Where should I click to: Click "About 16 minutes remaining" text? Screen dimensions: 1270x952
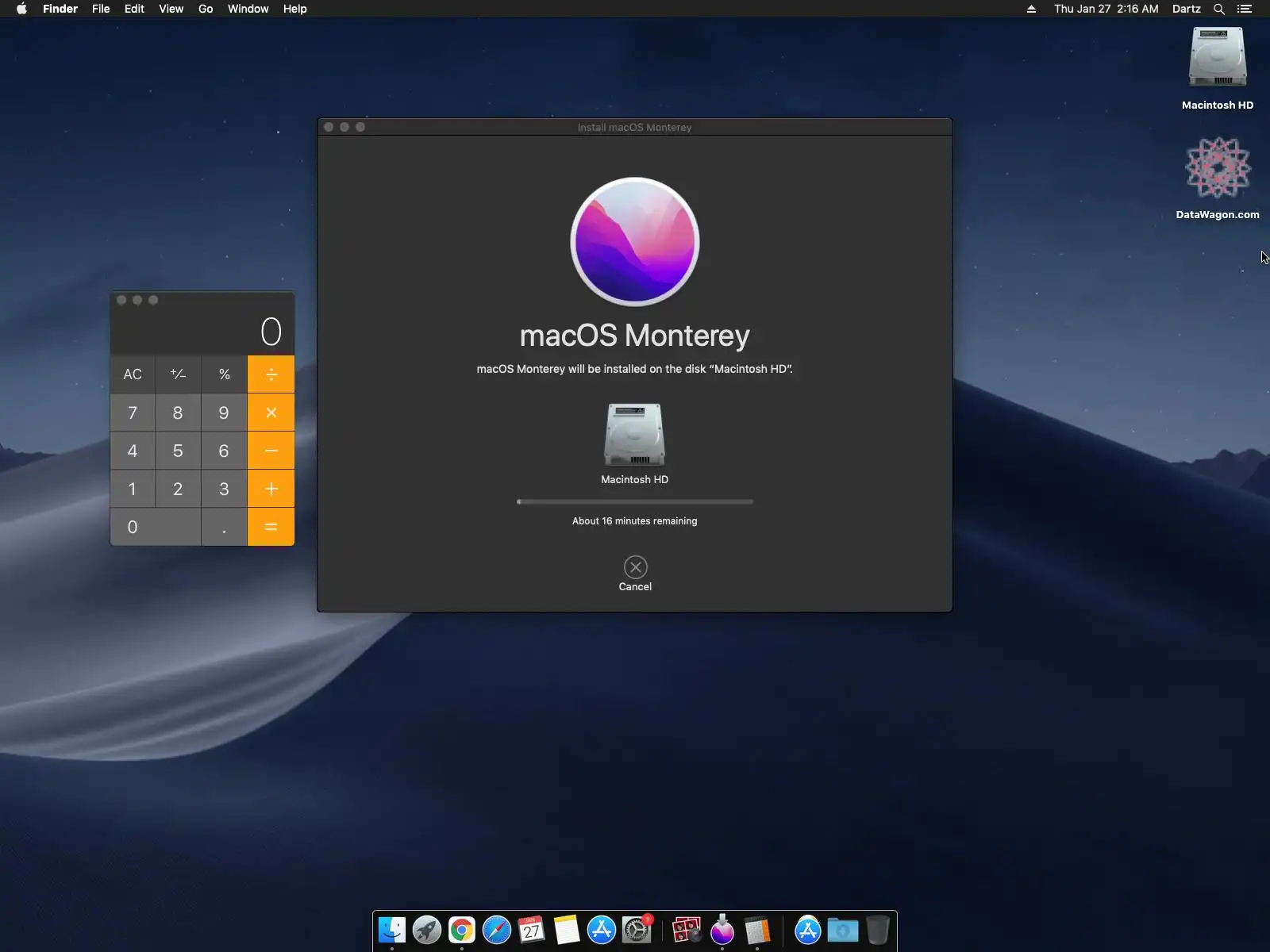[x=635, y=521]
